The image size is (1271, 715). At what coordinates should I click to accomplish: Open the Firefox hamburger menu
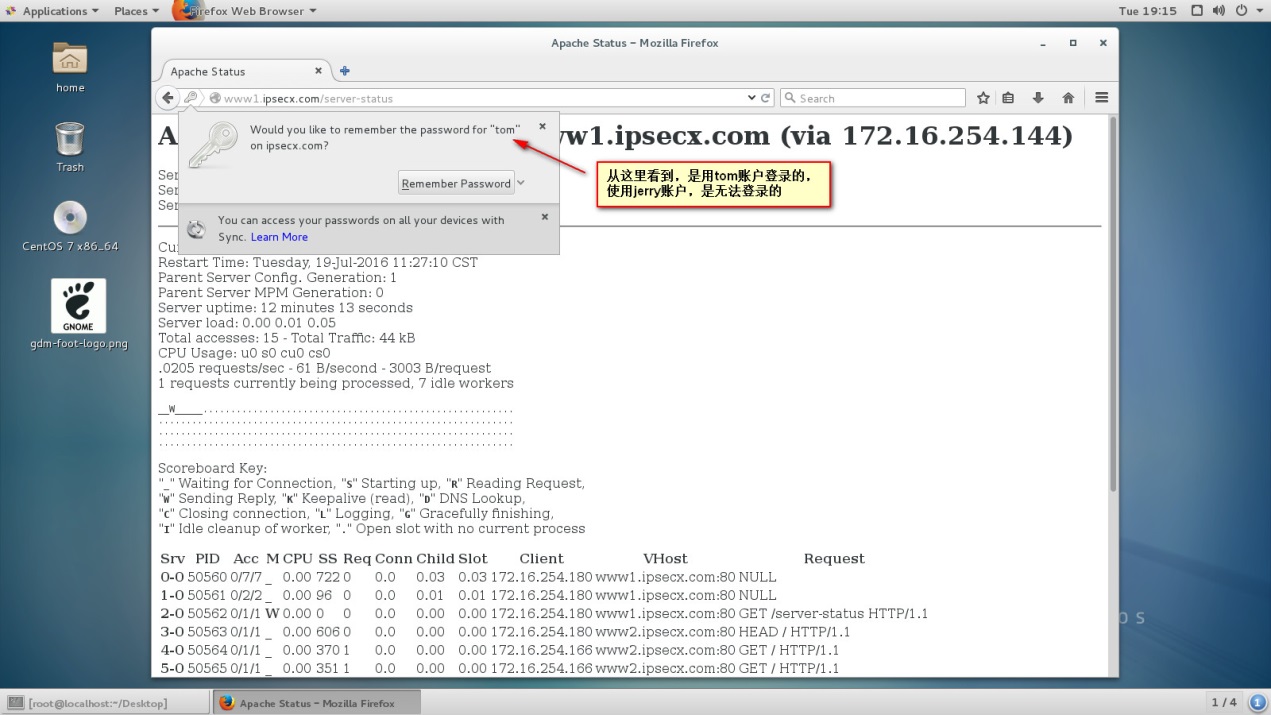(1101, 98)
